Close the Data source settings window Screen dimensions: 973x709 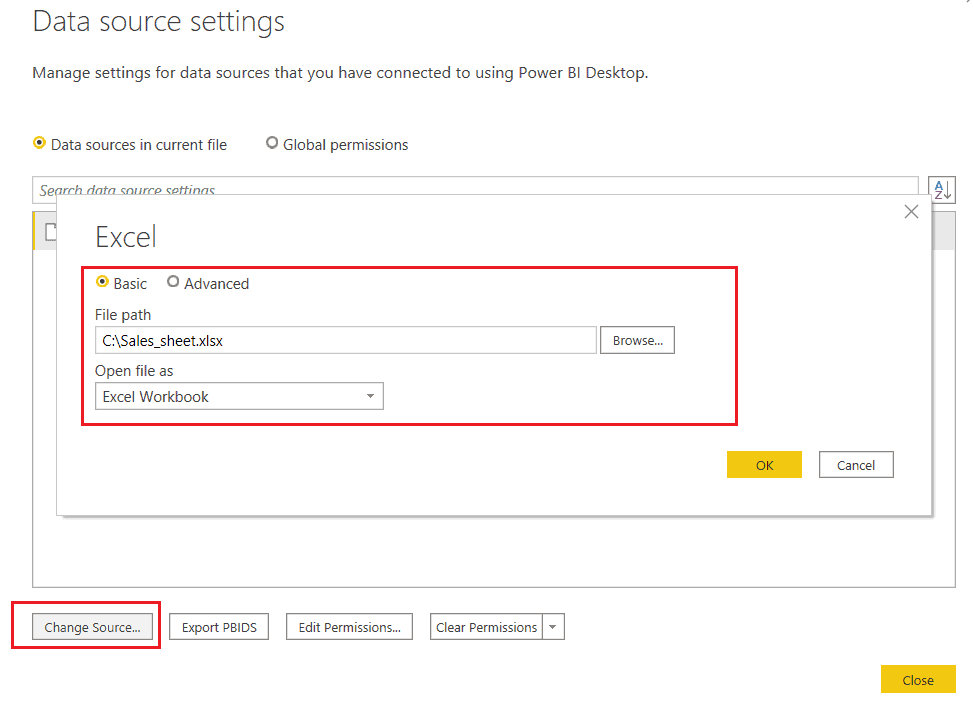pos(917,679)
